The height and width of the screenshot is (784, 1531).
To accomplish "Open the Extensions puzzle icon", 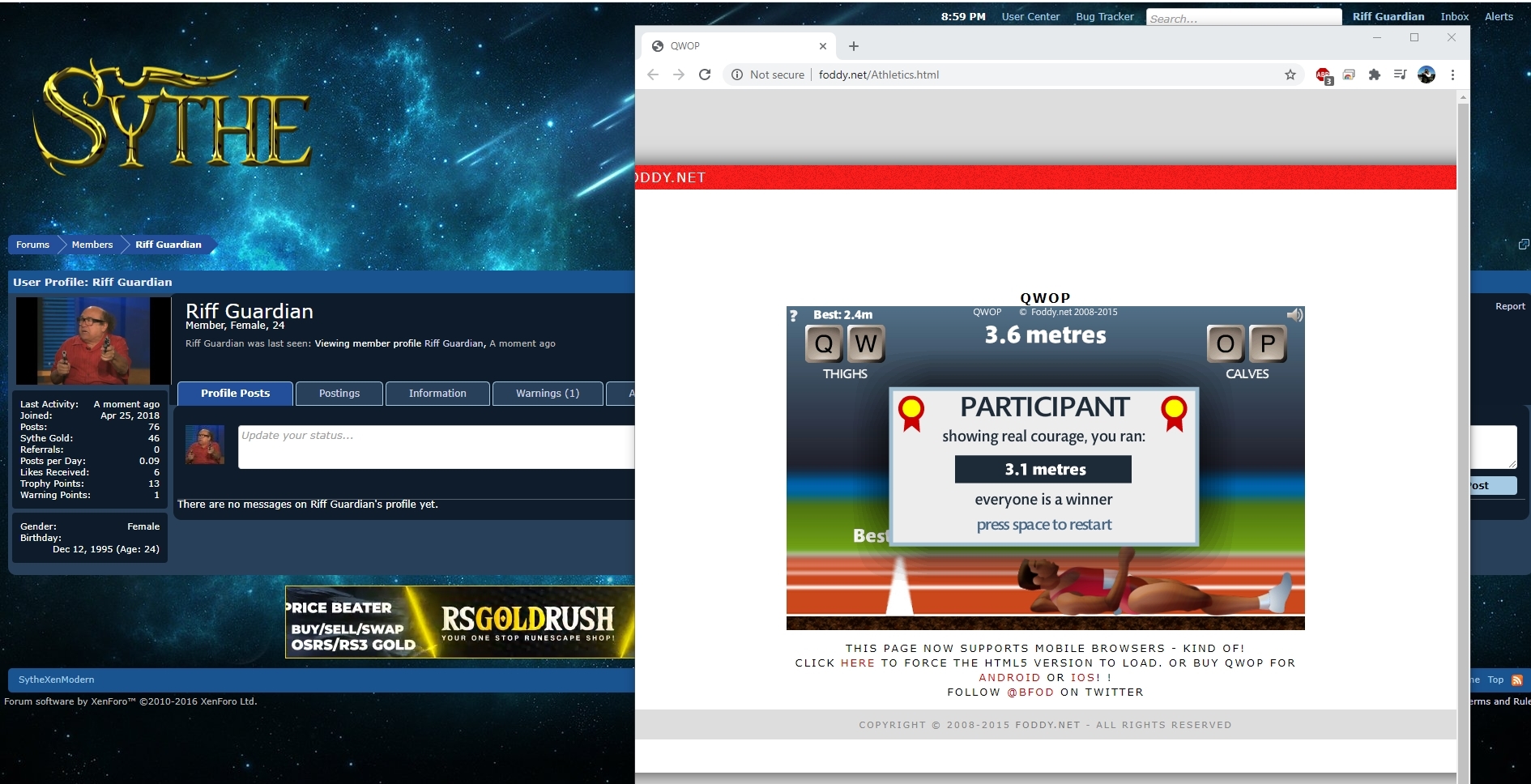I will pos(1375,75).
